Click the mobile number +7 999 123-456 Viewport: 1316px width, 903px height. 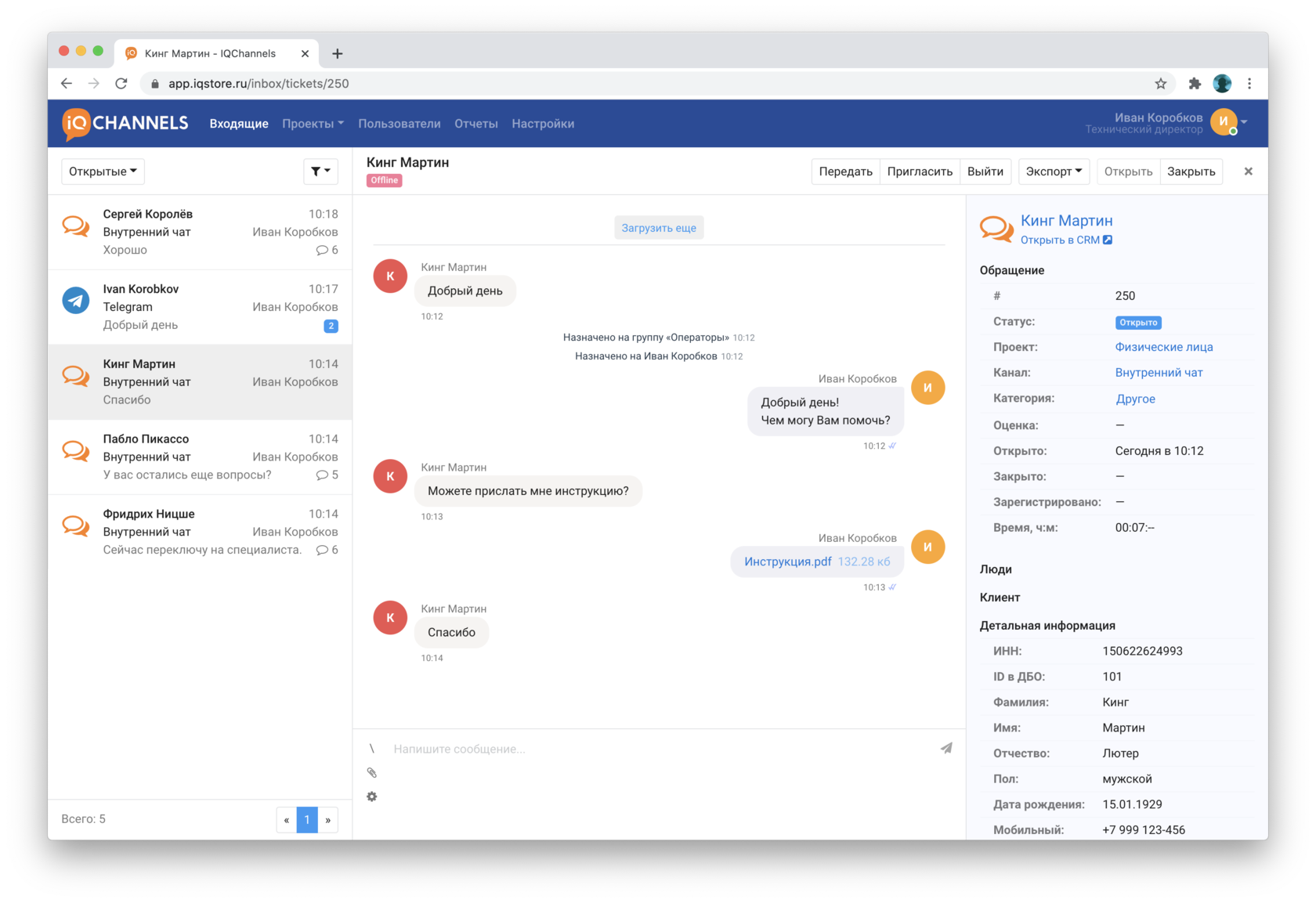pyautogui.click(x=1144, y=830)
